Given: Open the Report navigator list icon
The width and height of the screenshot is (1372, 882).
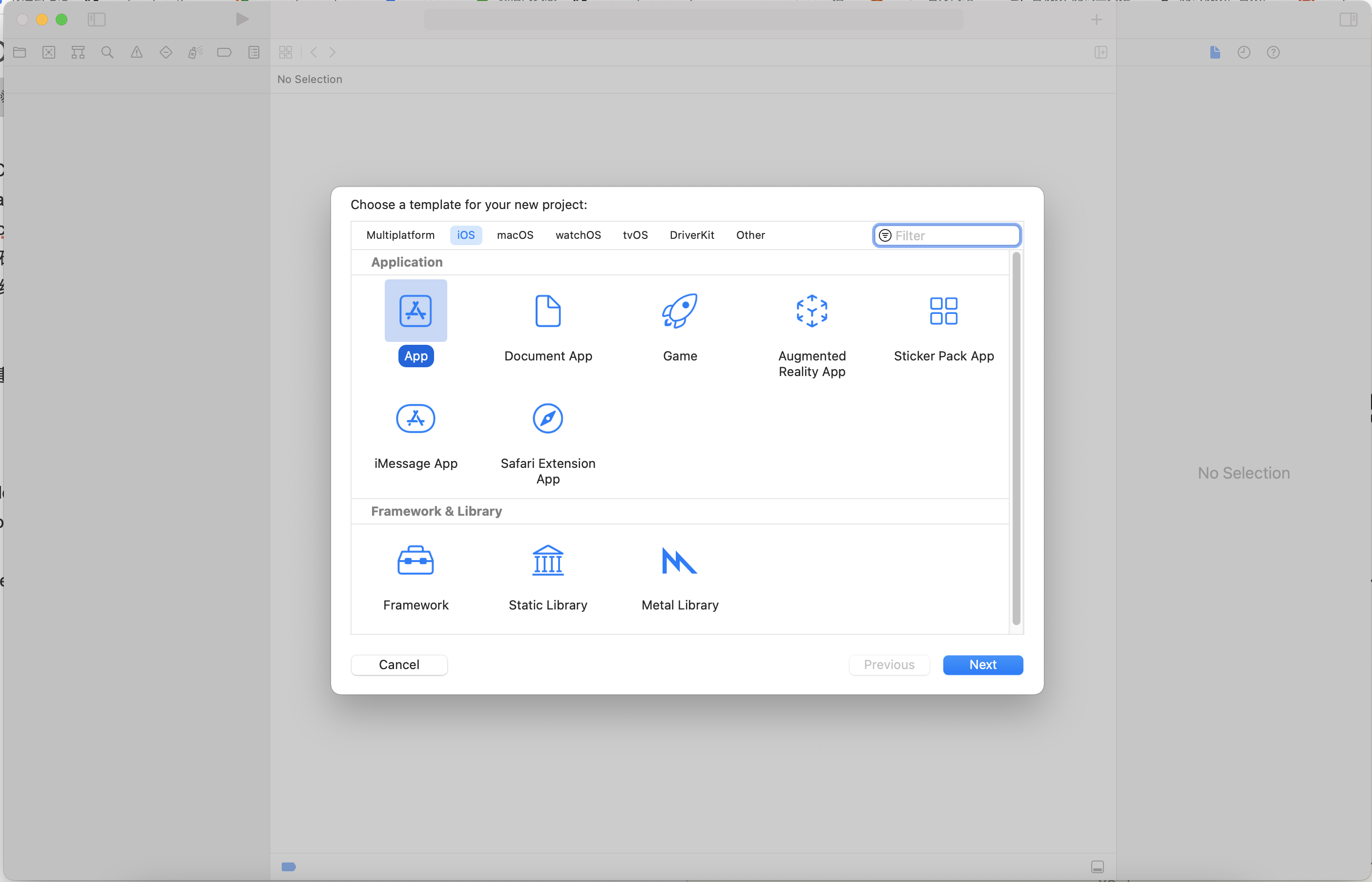Looking at the screenshot, I should coord(254,52).
